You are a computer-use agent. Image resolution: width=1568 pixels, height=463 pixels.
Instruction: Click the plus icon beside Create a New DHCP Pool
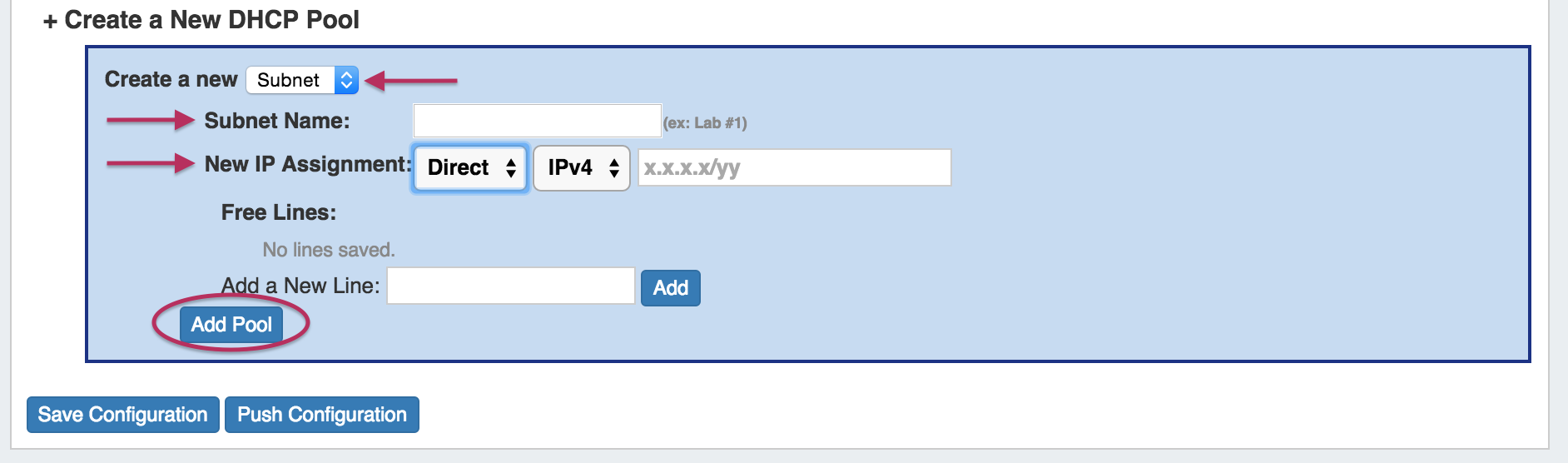(51, 22)
